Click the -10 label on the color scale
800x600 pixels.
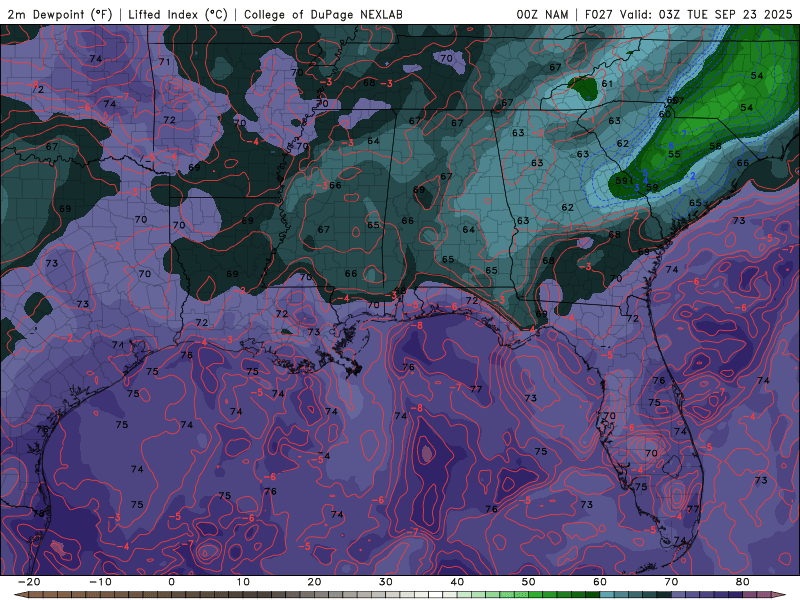click(100, 582)
